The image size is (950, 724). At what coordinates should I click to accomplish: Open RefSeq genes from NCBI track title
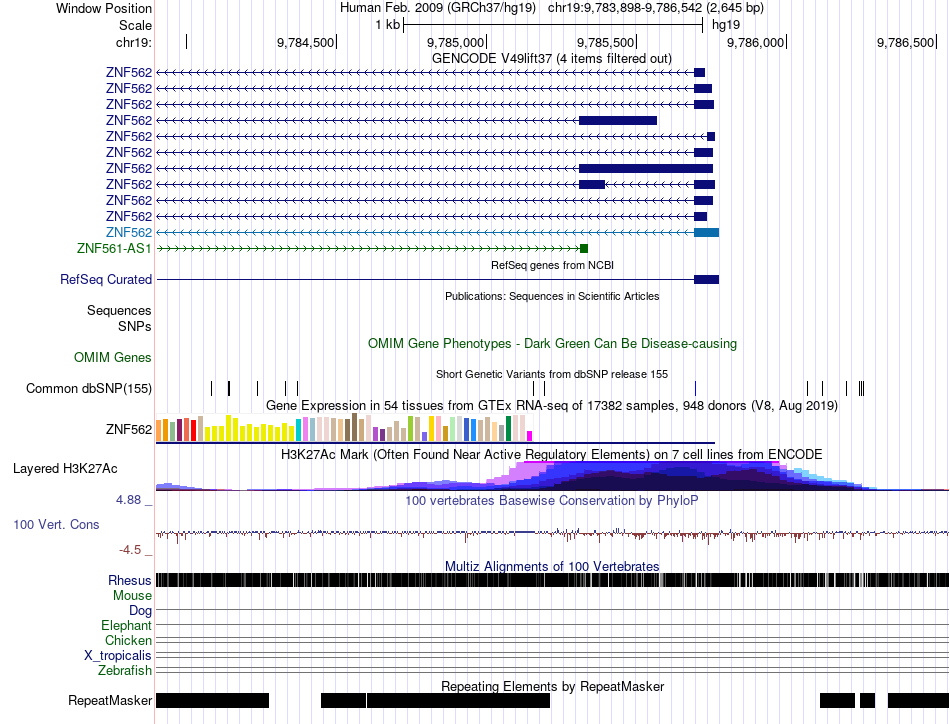(x=552, y=265)
